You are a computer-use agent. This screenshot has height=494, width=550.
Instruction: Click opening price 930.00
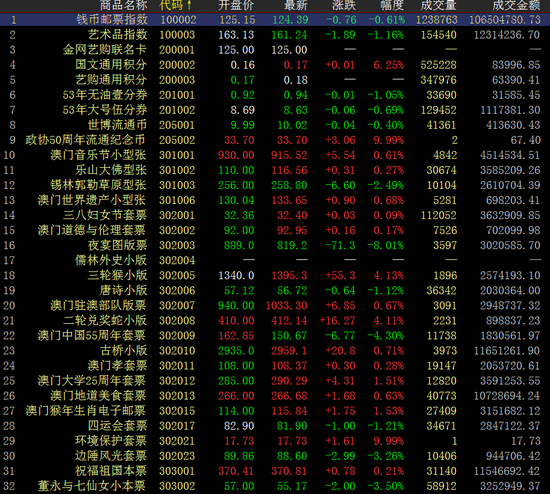click(236, 155)
